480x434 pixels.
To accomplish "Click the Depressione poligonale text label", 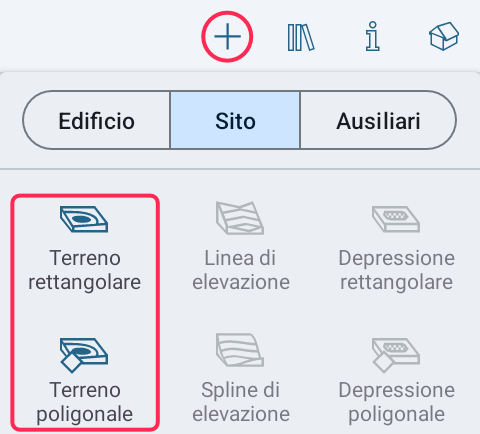I will point(397,402).
